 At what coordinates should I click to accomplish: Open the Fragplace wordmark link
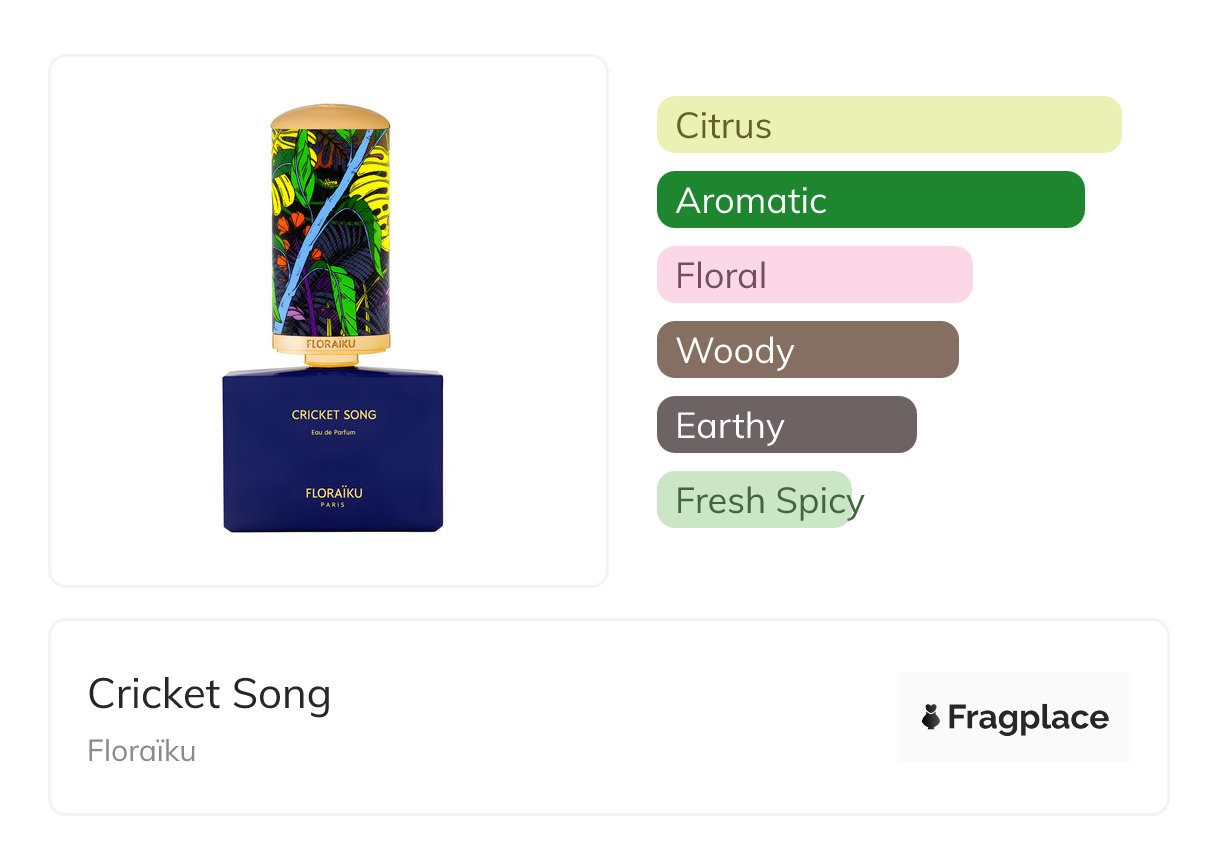[x=1028, y=717]
